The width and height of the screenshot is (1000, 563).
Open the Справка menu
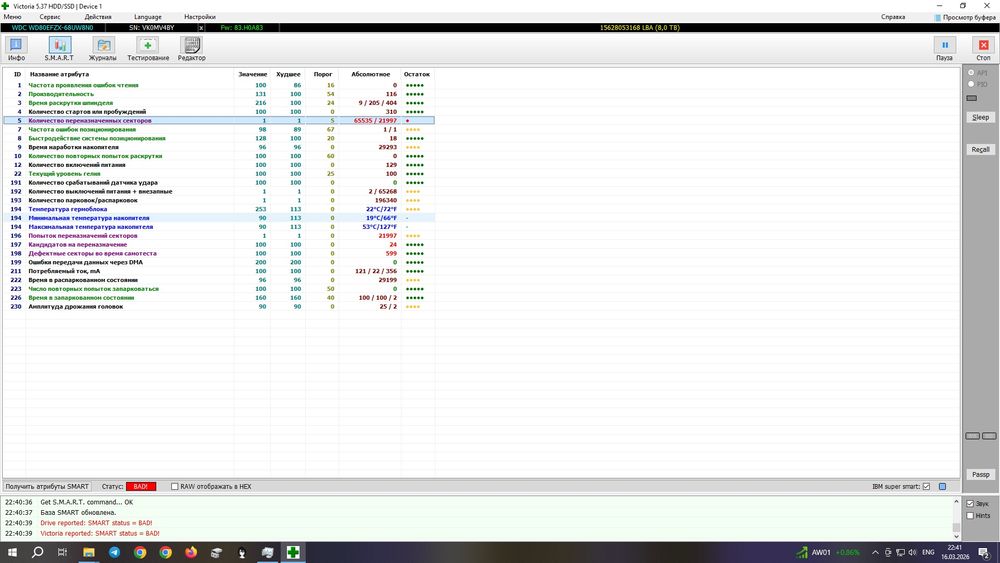(893, 17)
